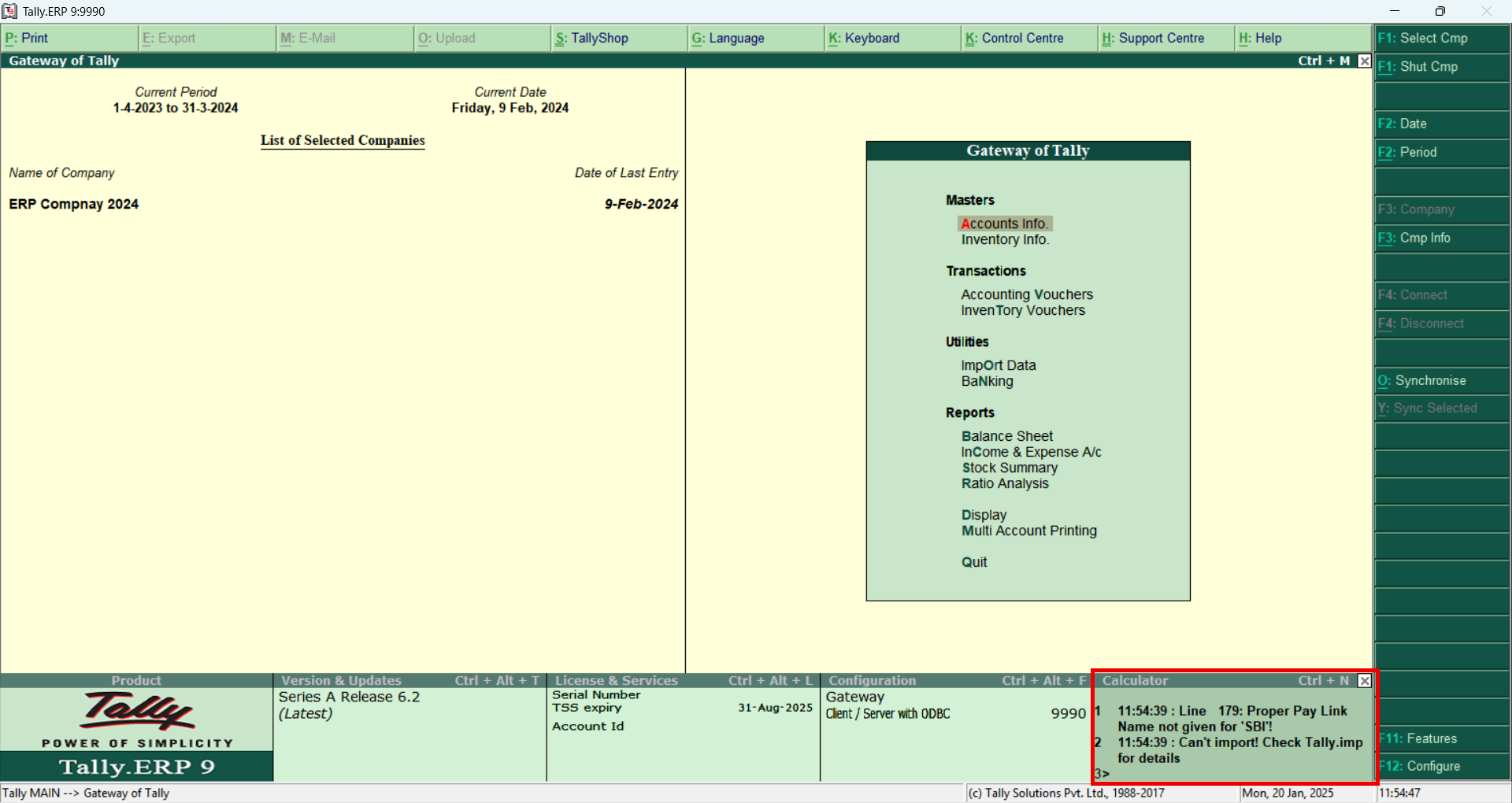Click the Can't import! Check Tally.imp message

(1240, 750)
